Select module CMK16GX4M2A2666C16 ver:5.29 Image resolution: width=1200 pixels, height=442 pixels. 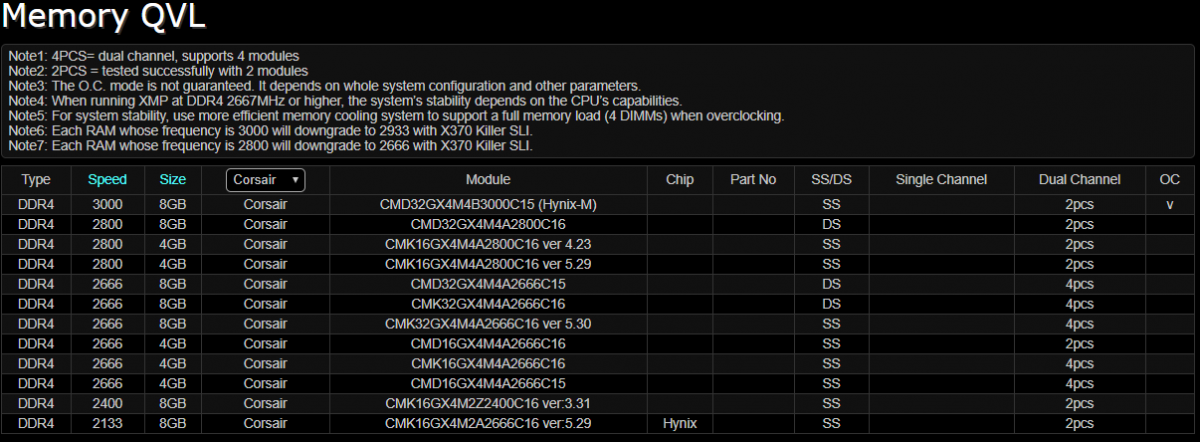pyautogui.click(x=488, y=424)
